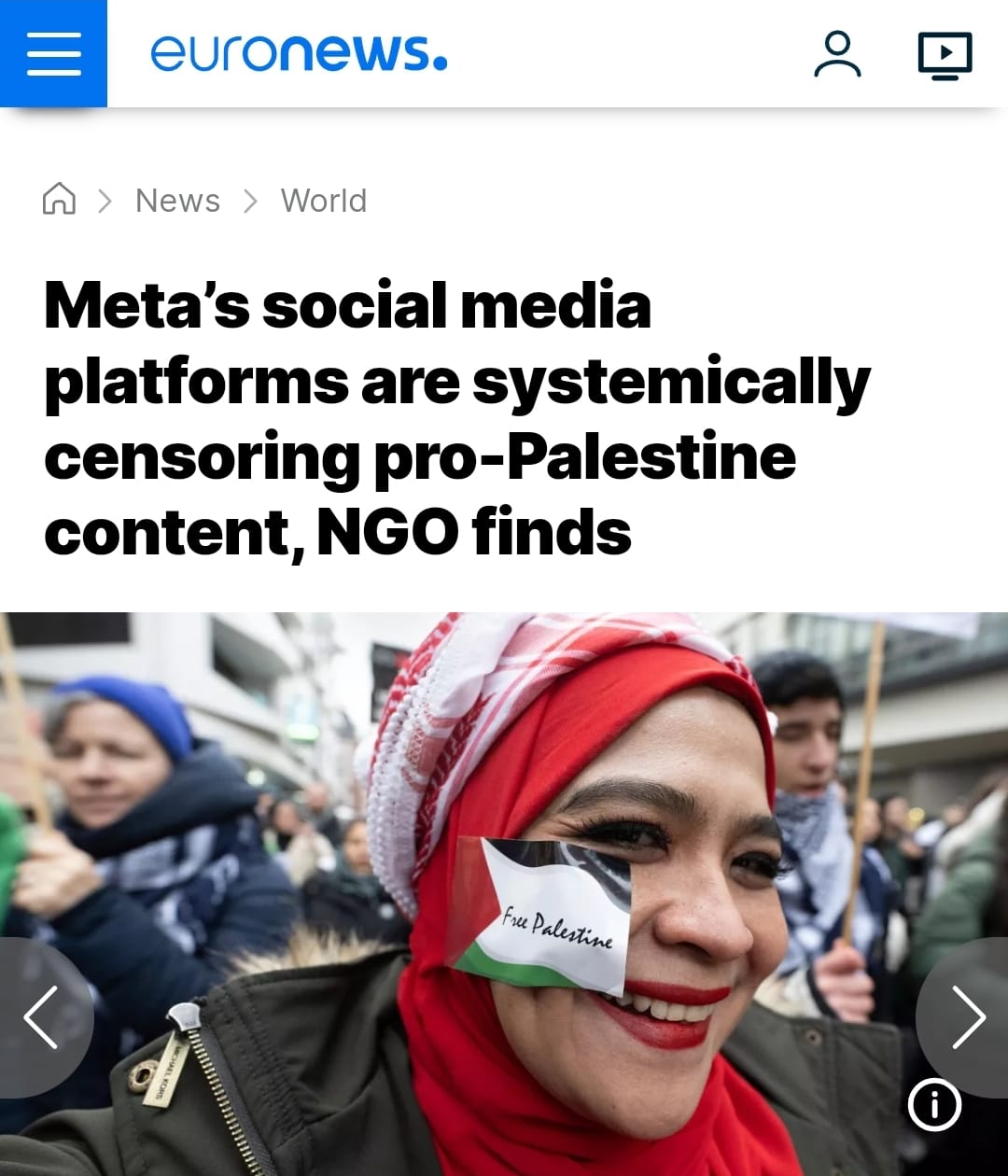Show image info via the circled i icon
This screenshot has height=1176, width=1008.
pos(934,1105)
